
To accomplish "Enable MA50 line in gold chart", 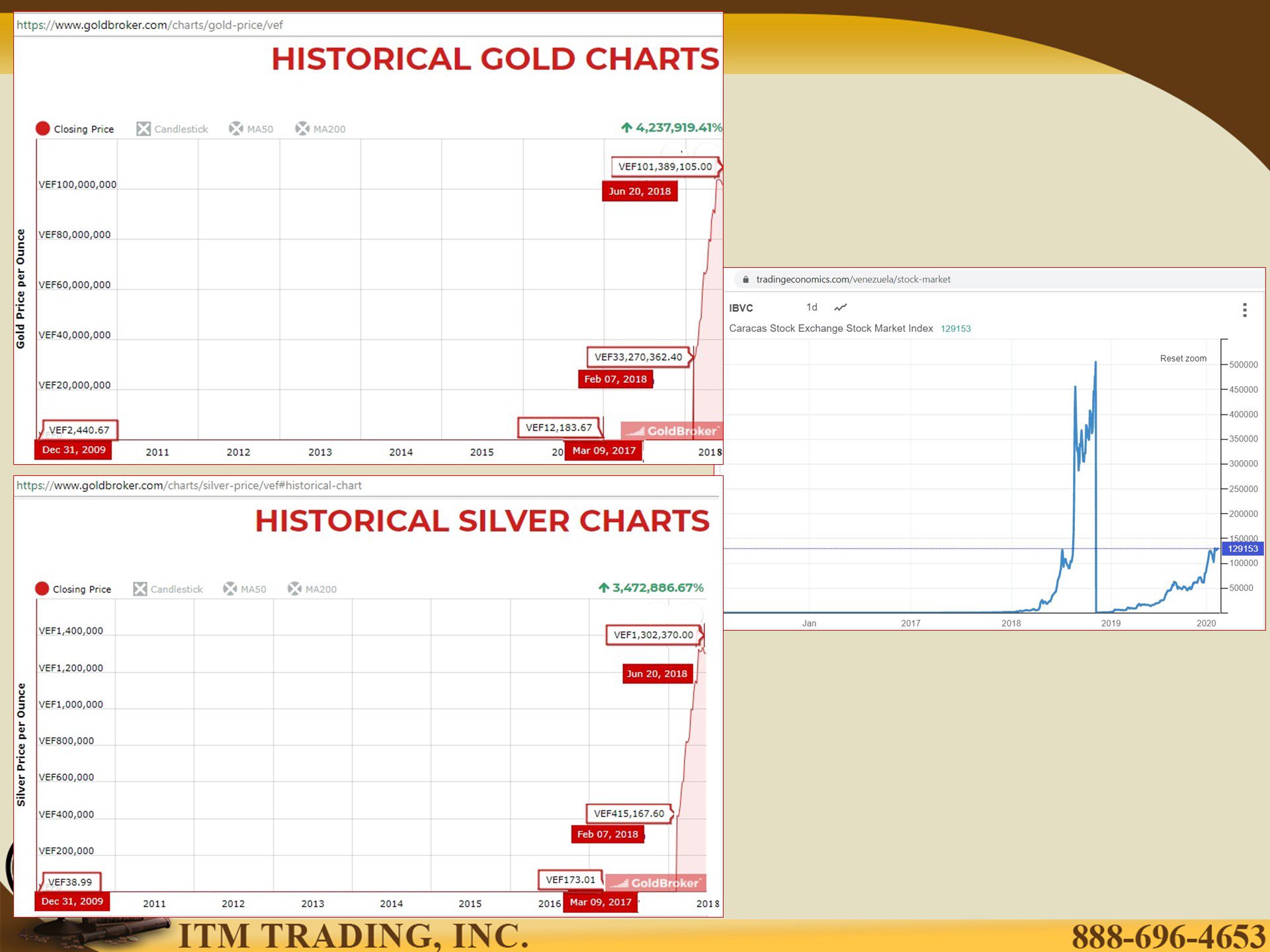I will (251, 129).
